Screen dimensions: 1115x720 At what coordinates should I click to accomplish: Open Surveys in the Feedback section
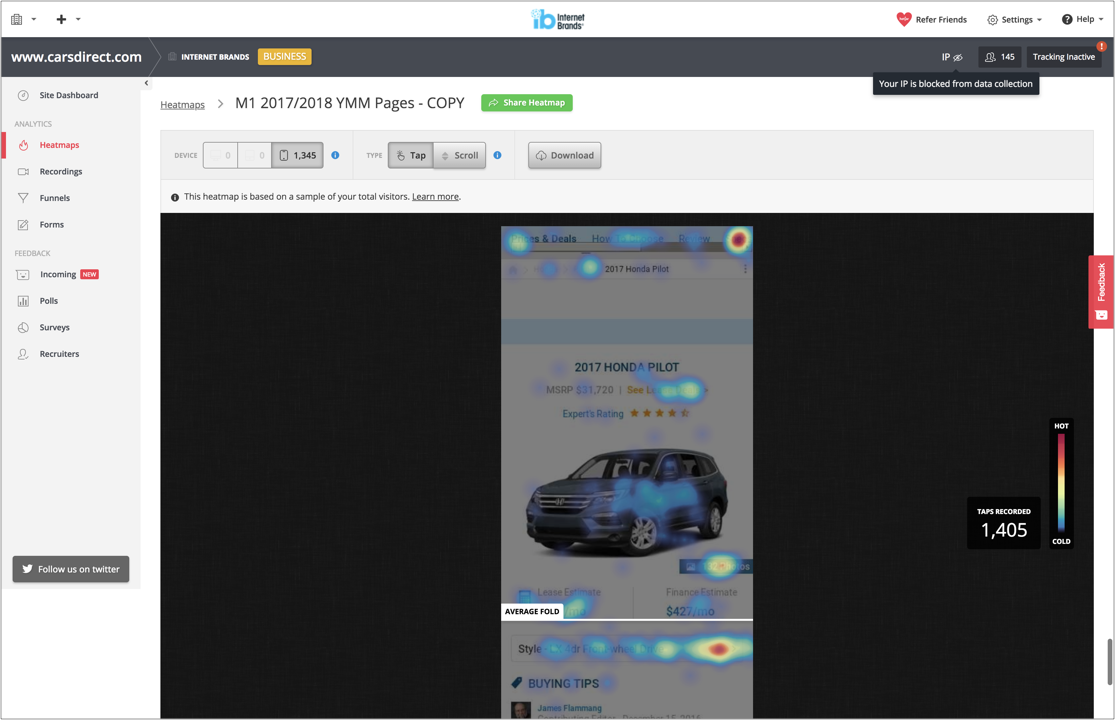tap(54, 327)
